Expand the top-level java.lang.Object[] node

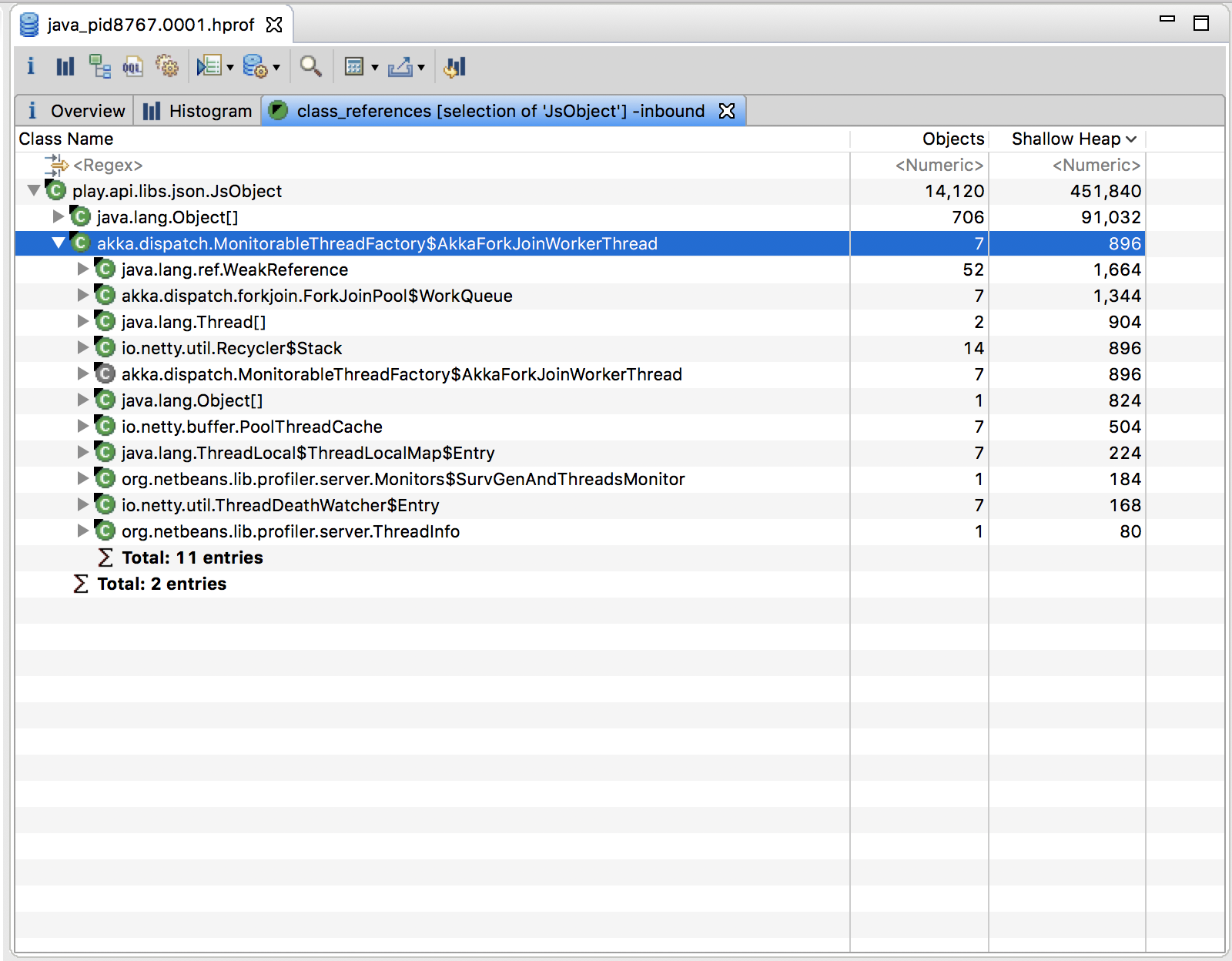coord(58,216)
